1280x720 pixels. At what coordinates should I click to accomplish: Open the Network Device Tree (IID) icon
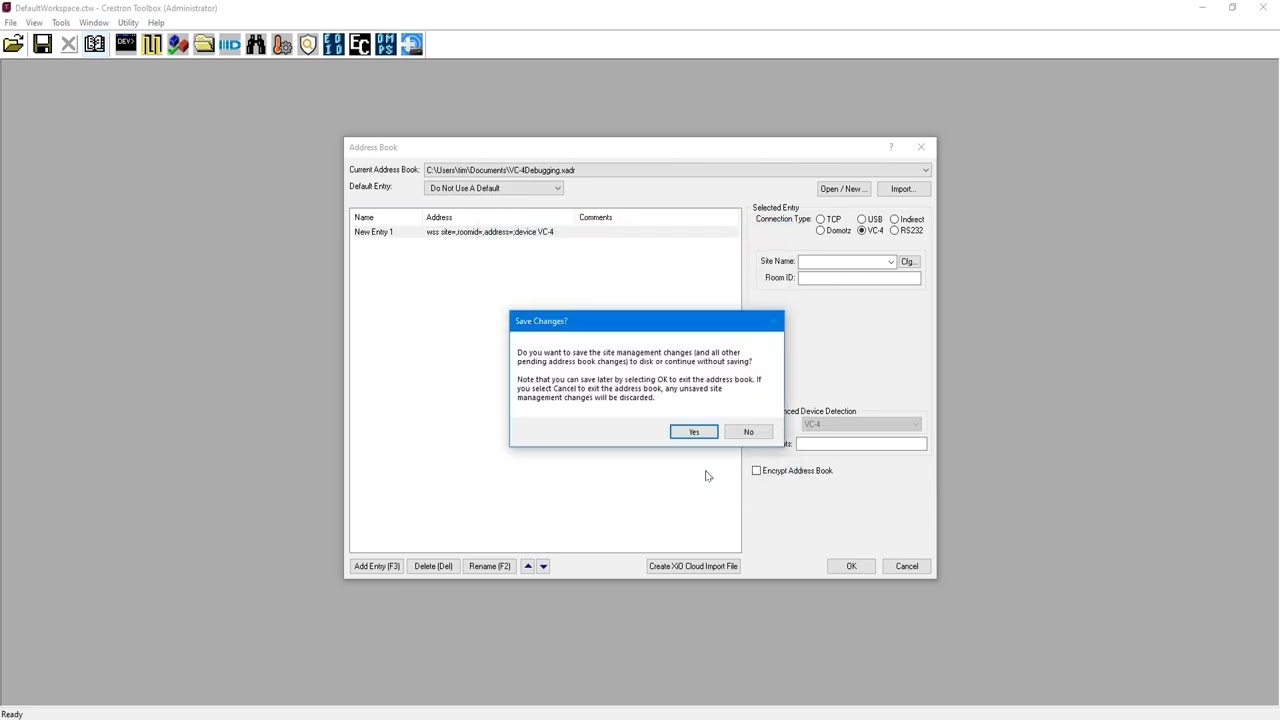230,44
